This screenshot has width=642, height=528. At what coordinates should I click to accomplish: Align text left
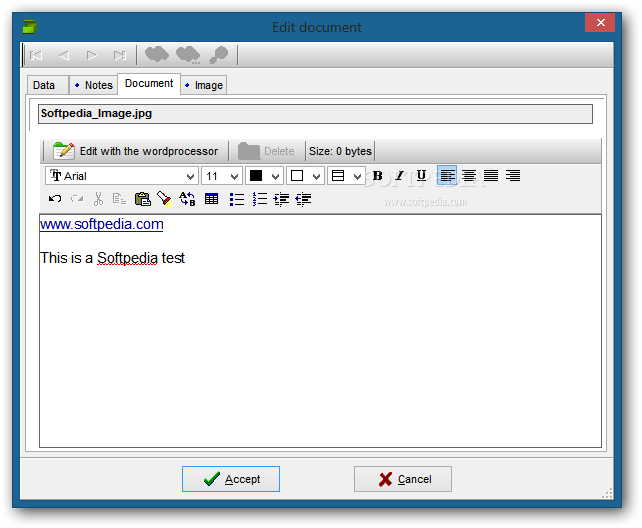[x=447, y=176]
